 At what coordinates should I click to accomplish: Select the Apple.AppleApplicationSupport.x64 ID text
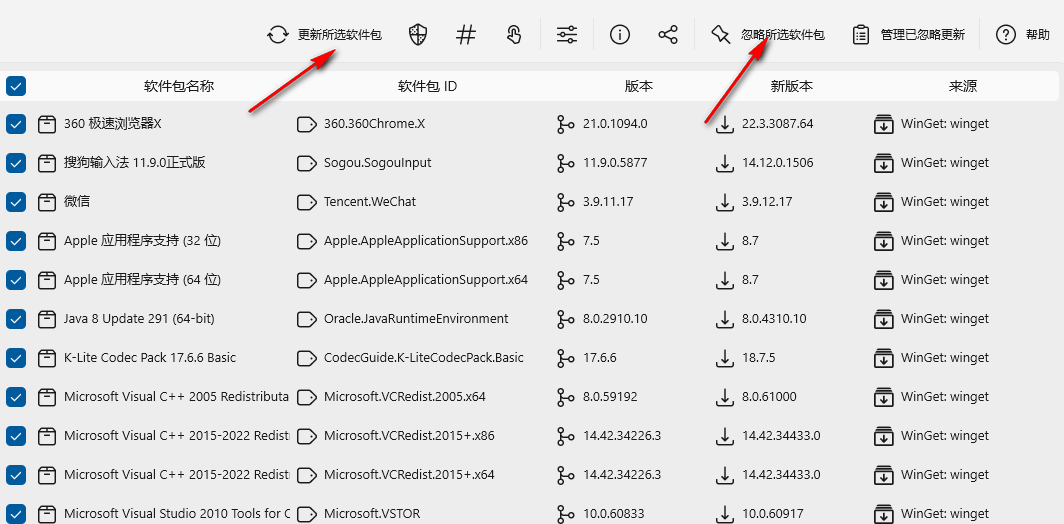(425, 280)
